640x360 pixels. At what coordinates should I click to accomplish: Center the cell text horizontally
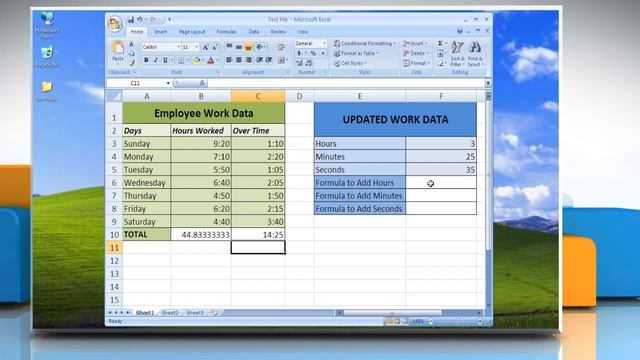[x=238, y=60]
